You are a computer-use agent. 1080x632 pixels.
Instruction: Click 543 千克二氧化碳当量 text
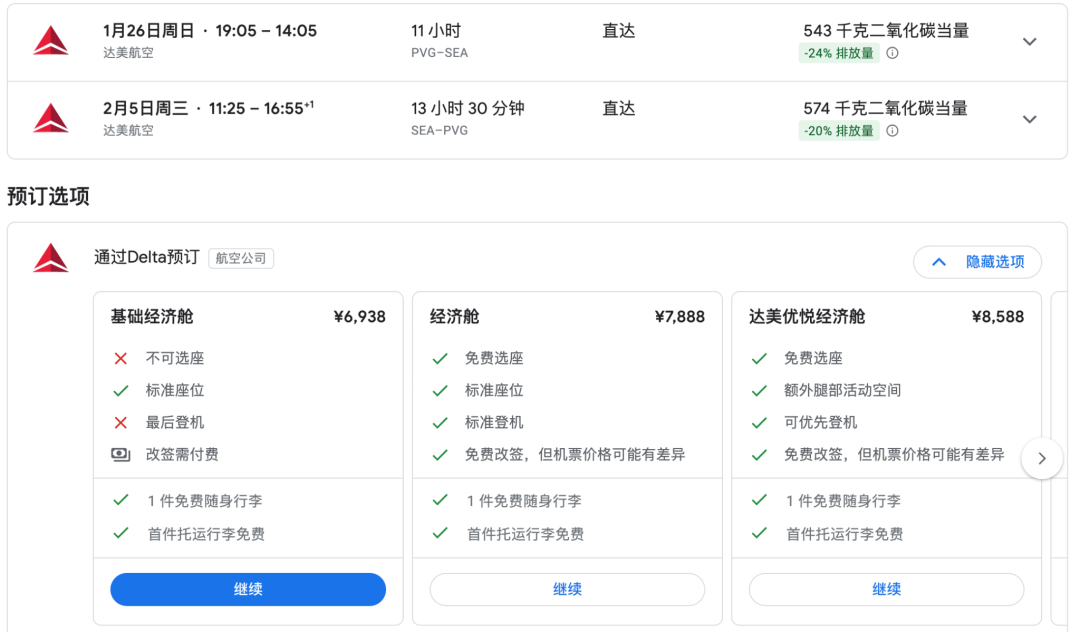[886, 31]
